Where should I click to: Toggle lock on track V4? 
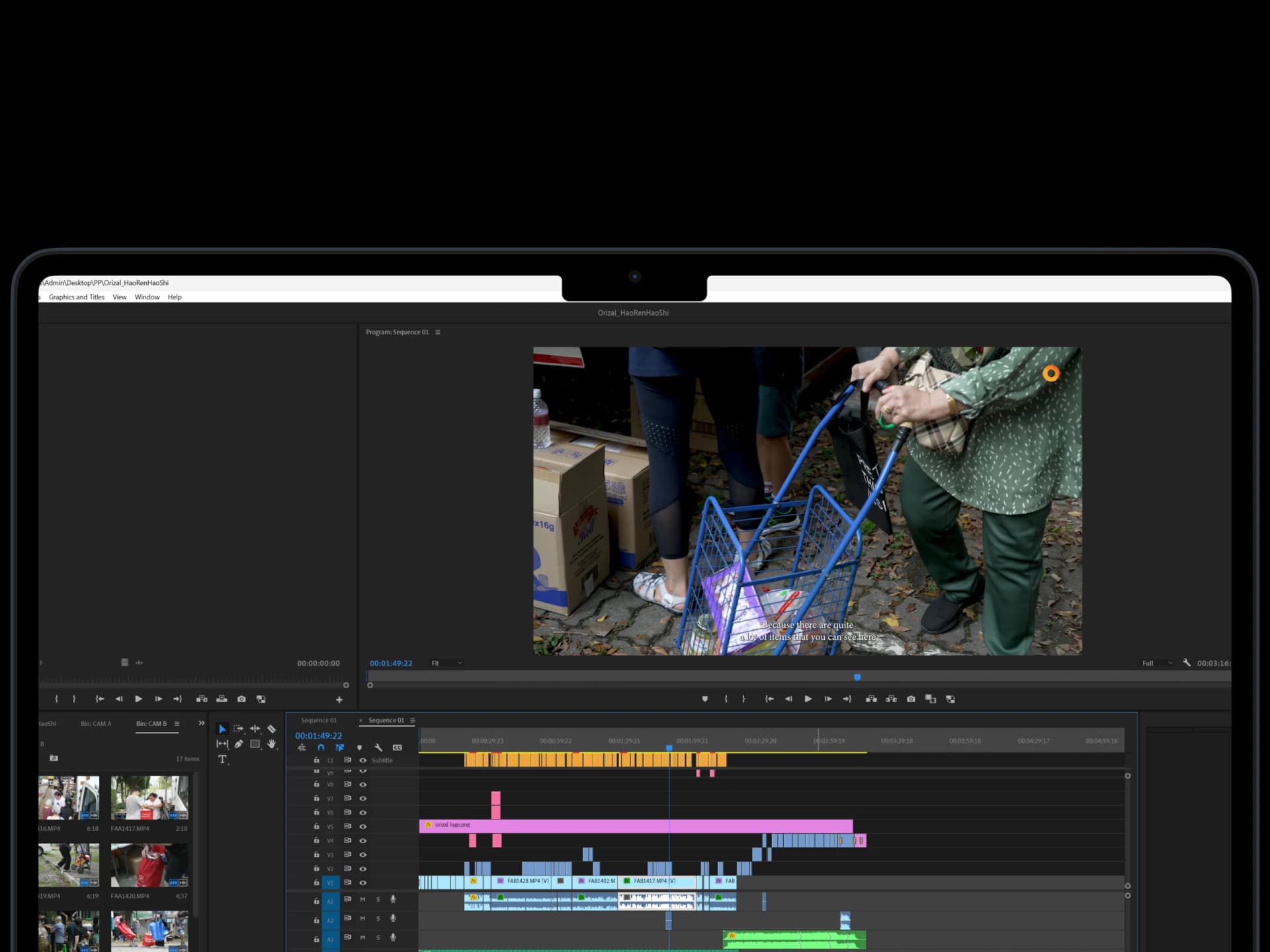pyautogui.click(x=316, y=840)
